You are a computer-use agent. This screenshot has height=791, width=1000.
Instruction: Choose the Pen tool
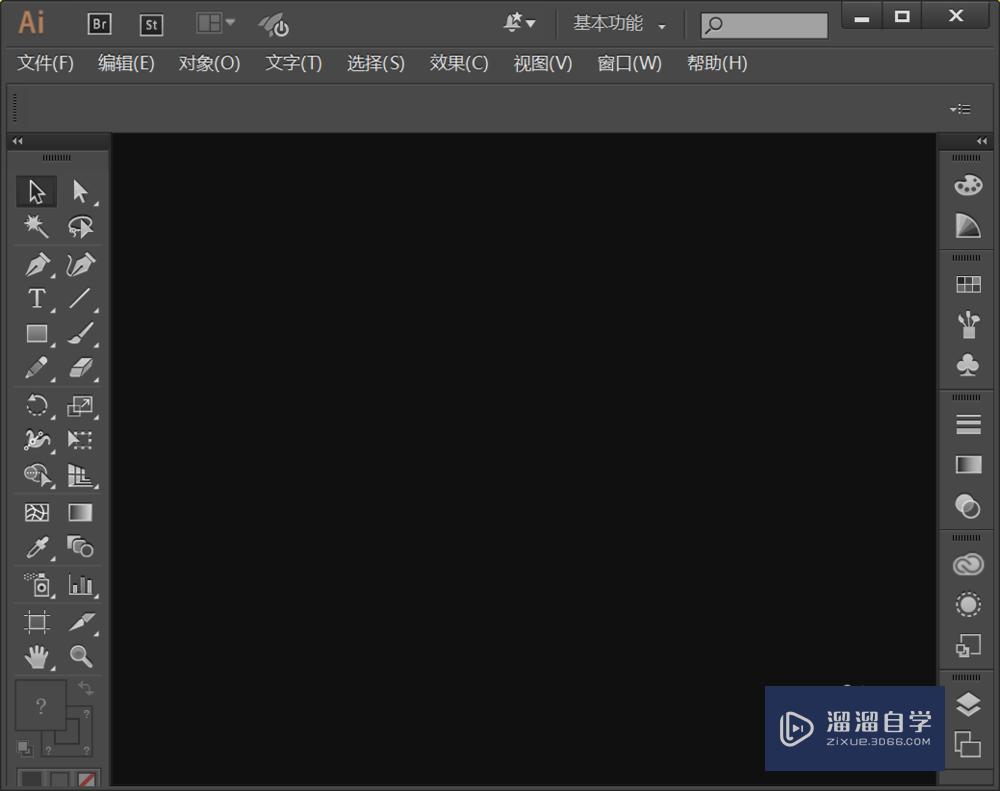(36, 263)
